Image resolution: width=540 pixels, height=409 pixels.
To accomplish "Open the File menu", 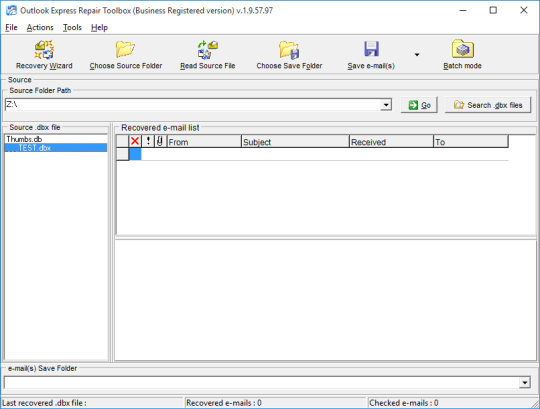I will click(x=11, y=28).
